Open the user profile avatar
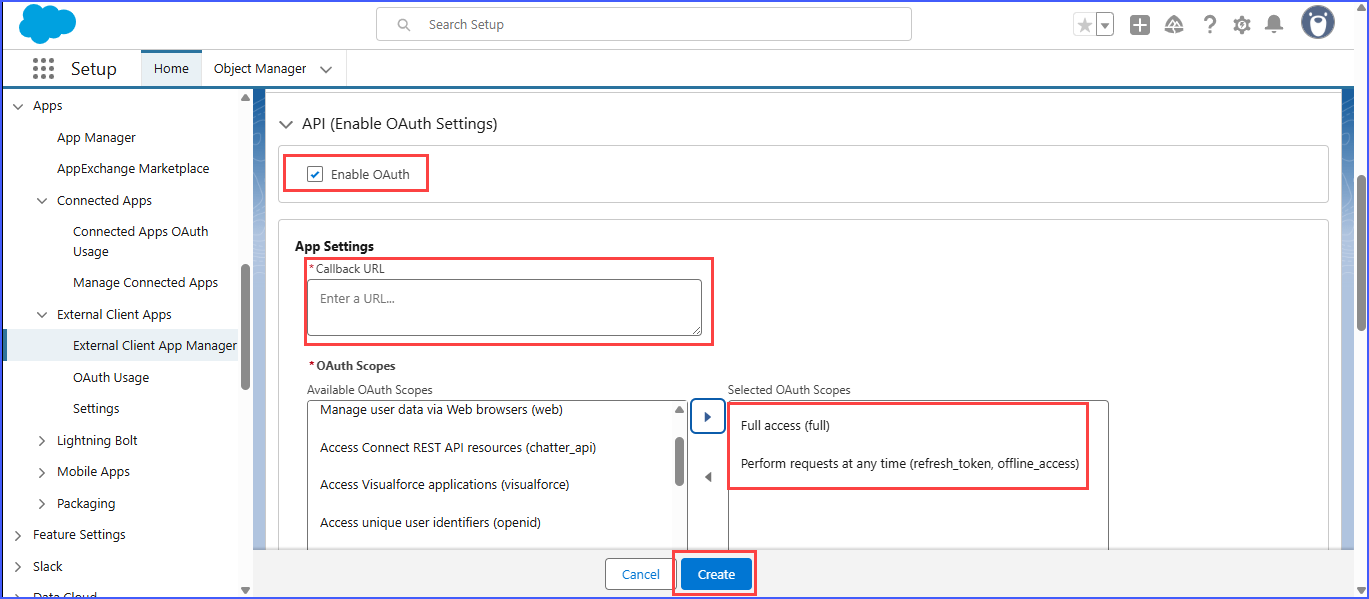The width and height of the screenshot is (1369, 599). coord(1317,23)
